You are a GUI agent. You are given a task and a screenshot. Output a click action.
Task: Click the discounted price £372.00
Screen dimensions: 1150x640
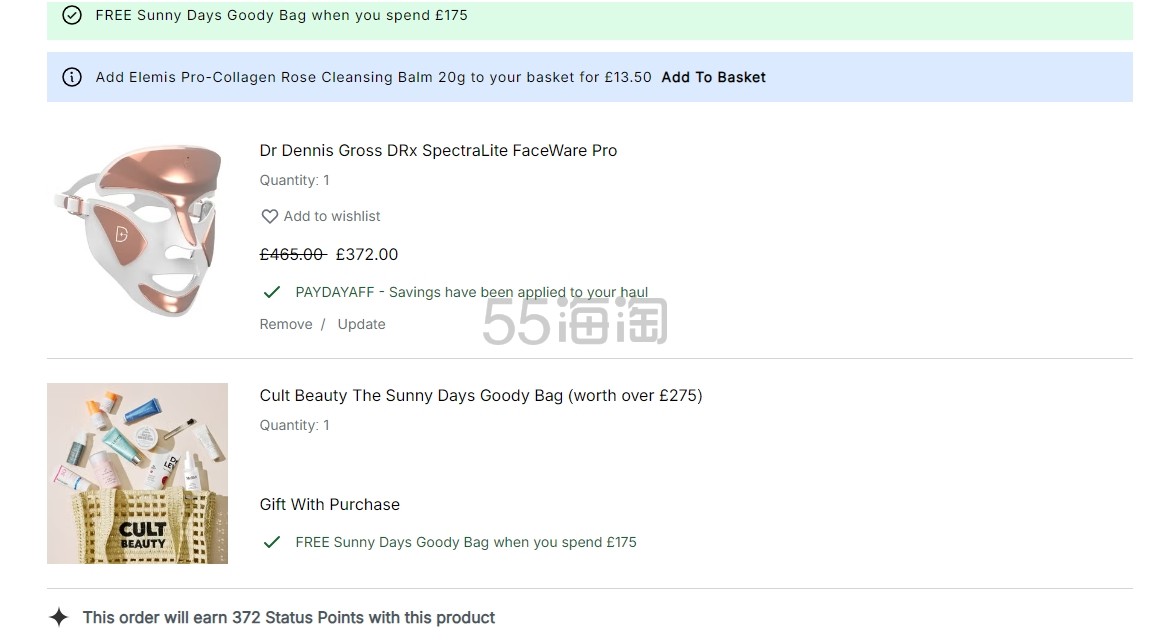[x=367, y=254]
